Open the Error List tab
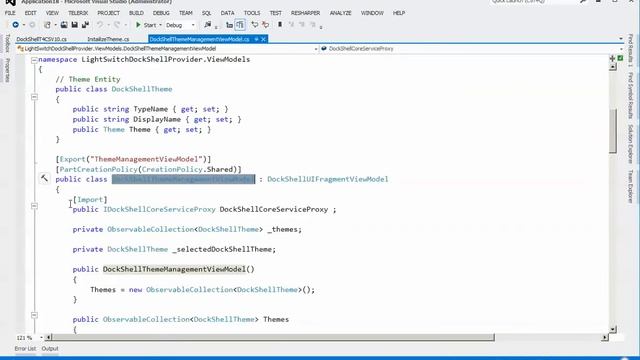Screen dimensions: 640x360 point(25,349)
